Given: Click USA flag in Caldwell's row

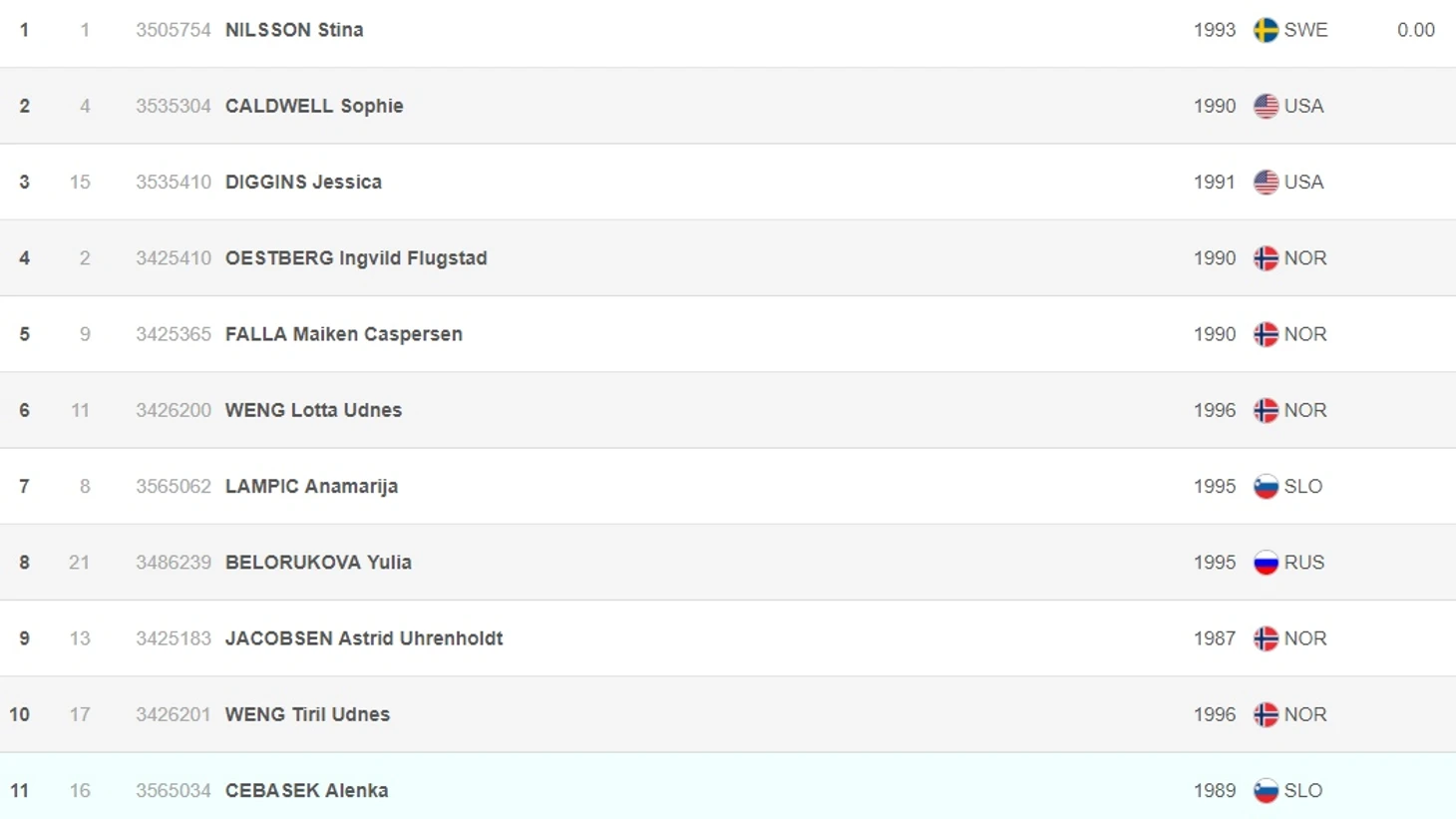Looking at the screenshot, I should [x=1266, y=106].
